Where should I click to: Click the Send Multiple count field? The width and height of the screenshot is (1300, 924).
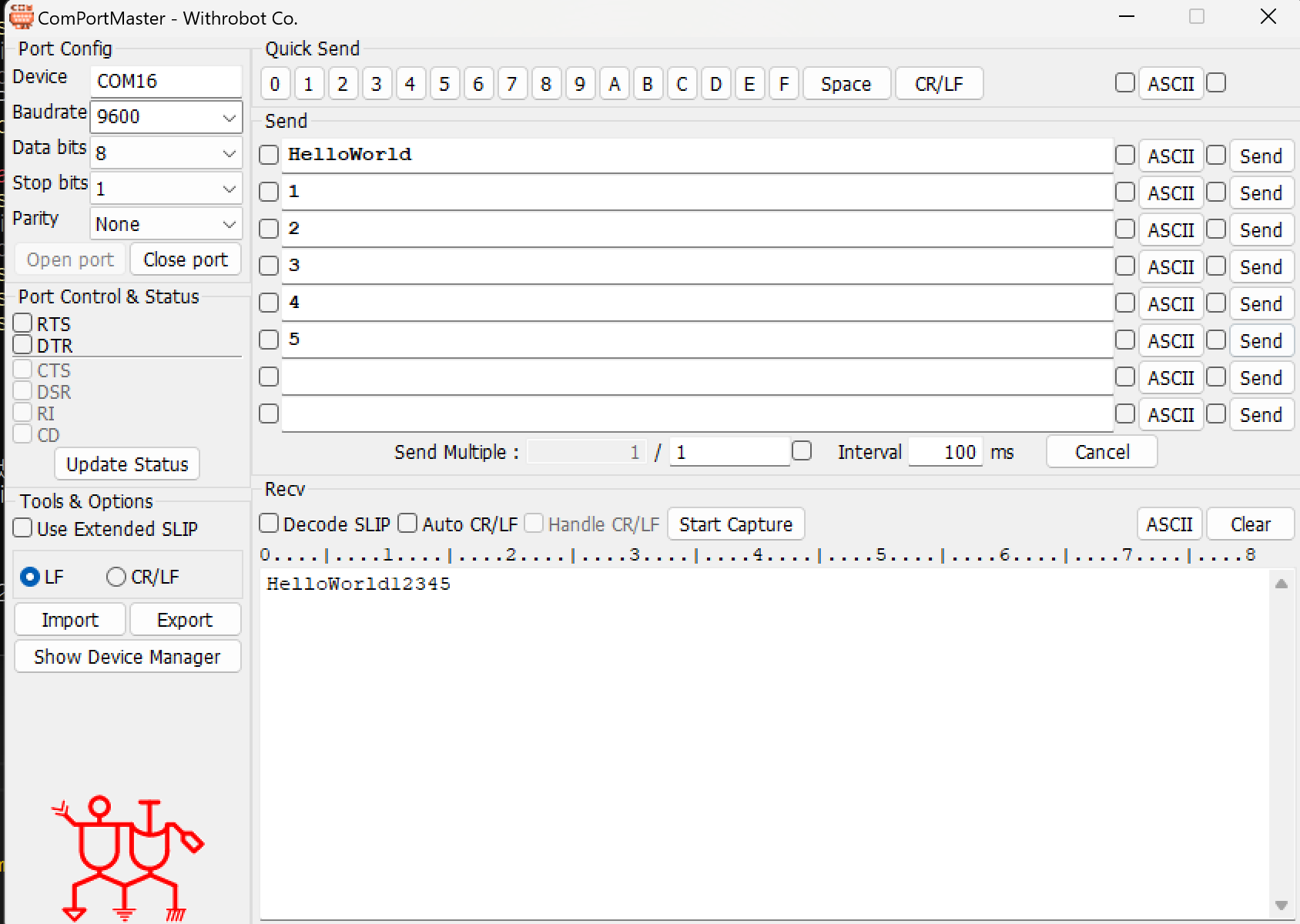(729, 452)
